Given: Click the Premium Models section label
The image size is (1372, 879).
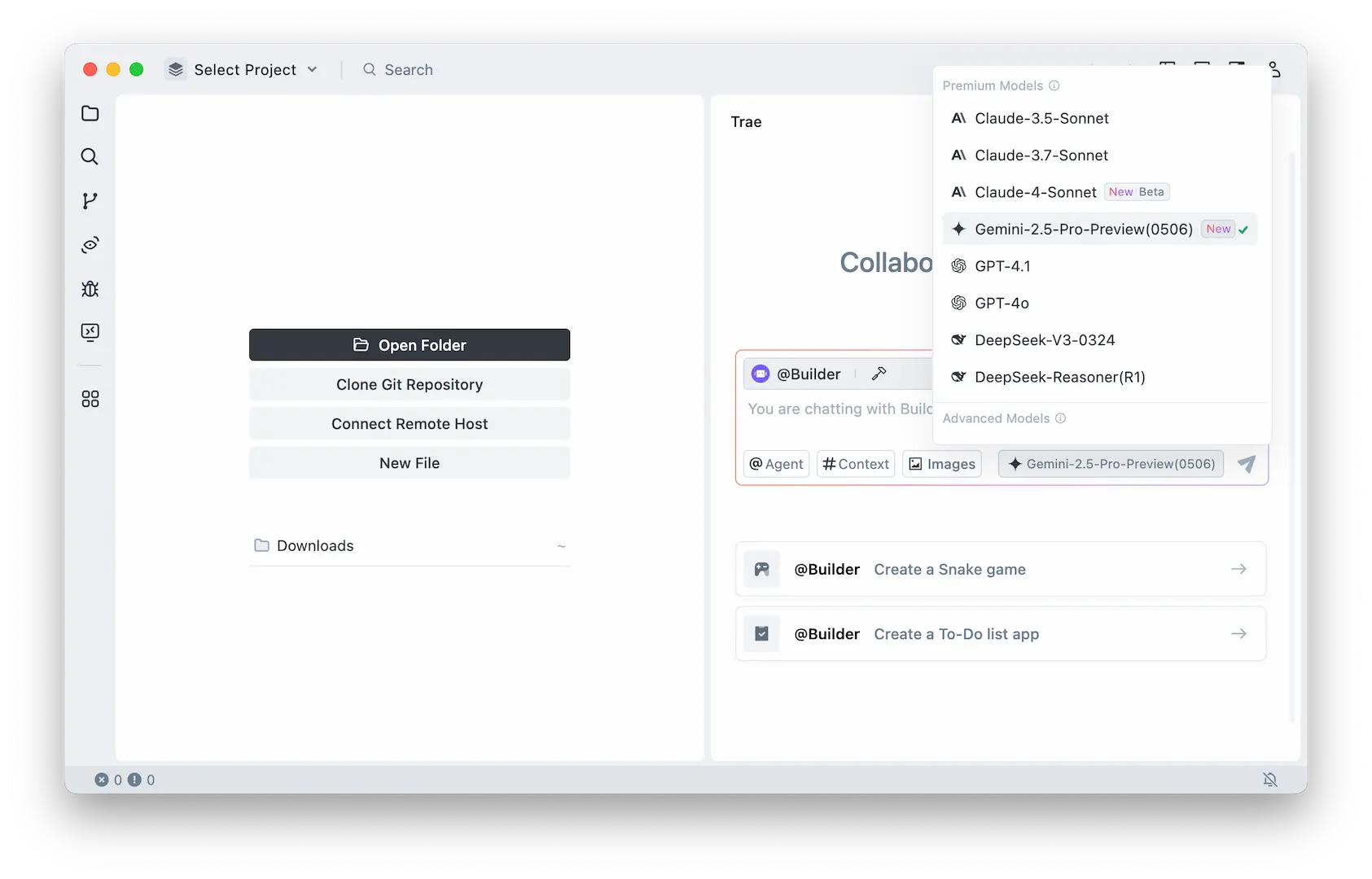Looking at the screenshot, I should point(993,85).
